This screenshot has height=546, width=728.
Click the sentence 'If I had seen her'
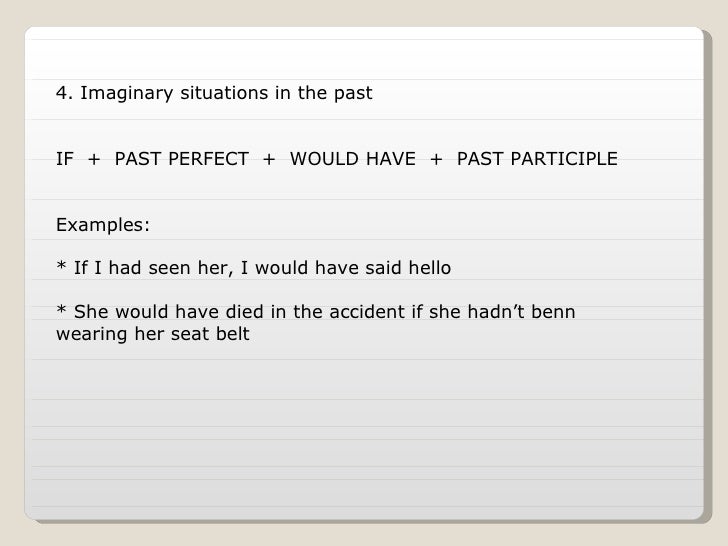tap(151, 268)
